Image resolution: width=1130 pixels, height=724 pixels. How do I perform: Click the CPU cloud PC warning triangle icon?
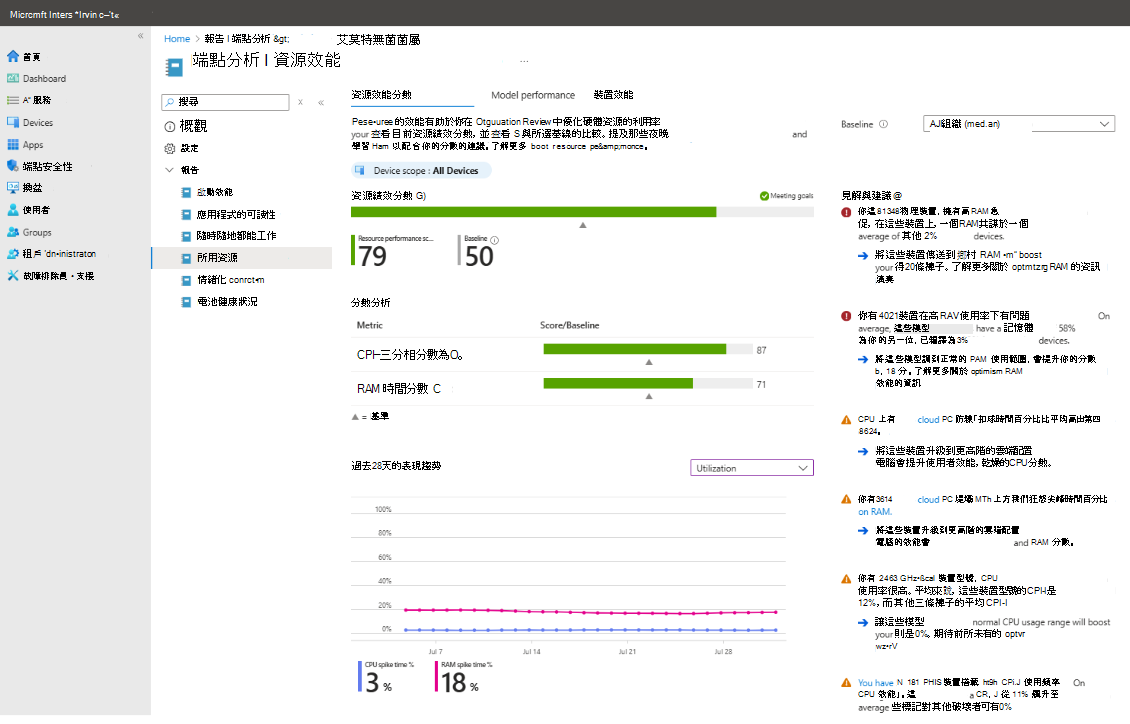coord(846,419)
